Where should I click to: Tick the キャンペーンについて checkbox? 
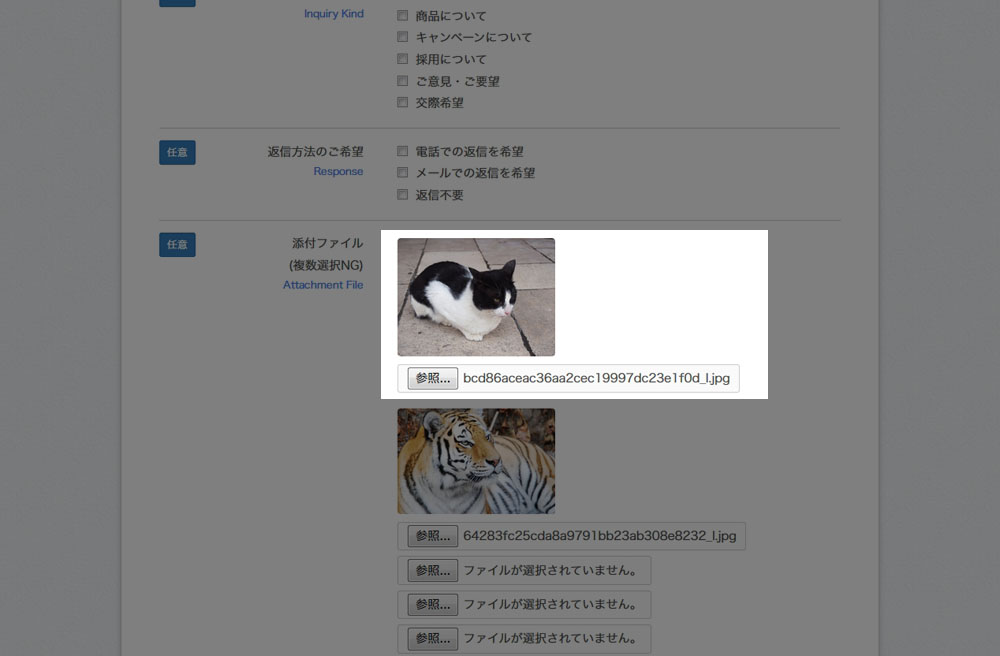pyautogui.click(x=402, y=37)
